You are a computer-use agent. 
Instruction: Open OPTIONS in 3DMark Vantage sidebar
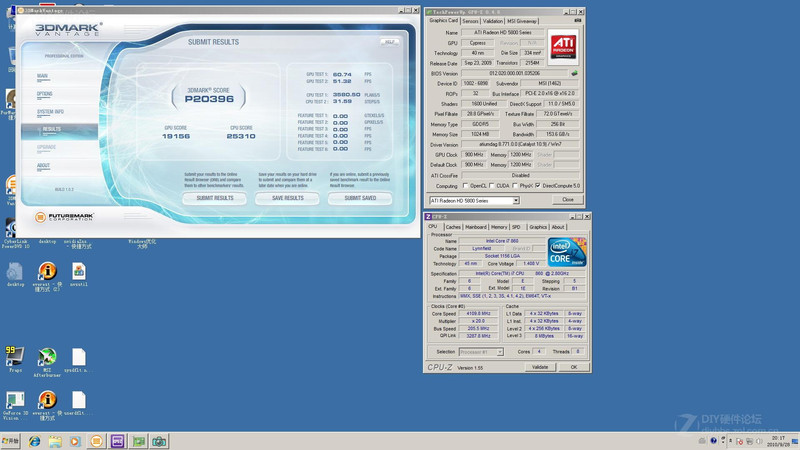[44, 94]
